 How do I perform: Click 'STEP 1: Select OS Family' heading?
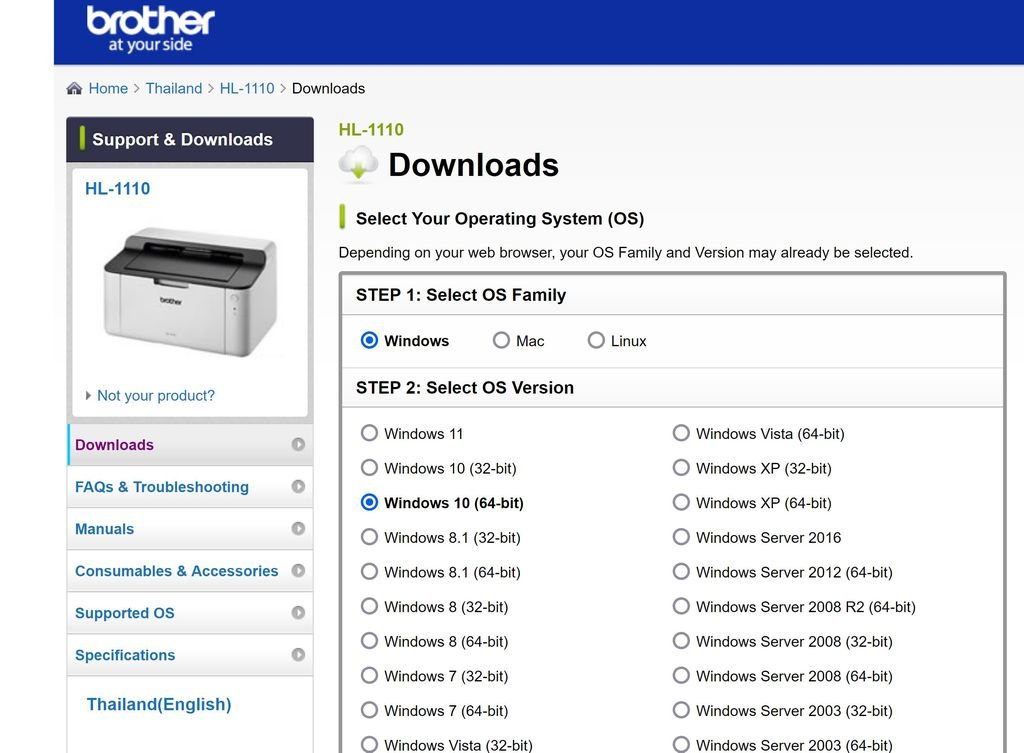click(x=460, y=295)
